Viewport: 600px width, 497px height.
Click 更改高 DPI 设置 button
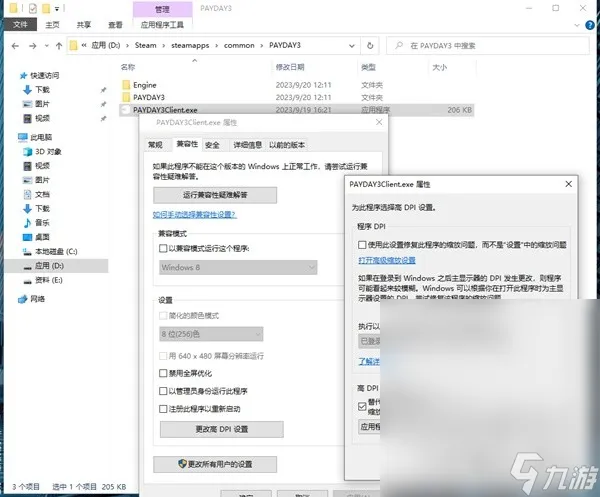tap(222, 430)
